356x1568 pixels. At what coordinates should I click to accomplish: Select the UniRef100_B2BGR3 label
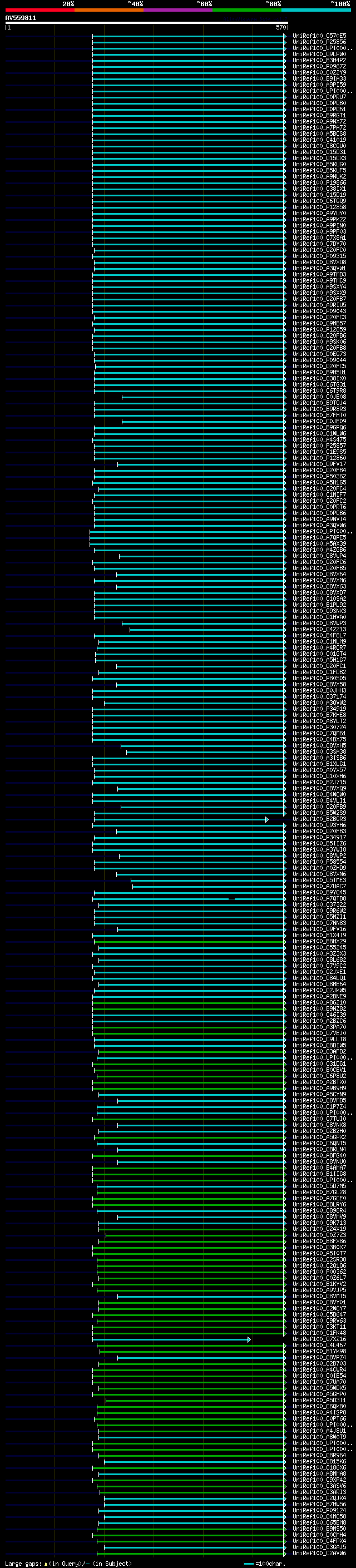[319, 819]
